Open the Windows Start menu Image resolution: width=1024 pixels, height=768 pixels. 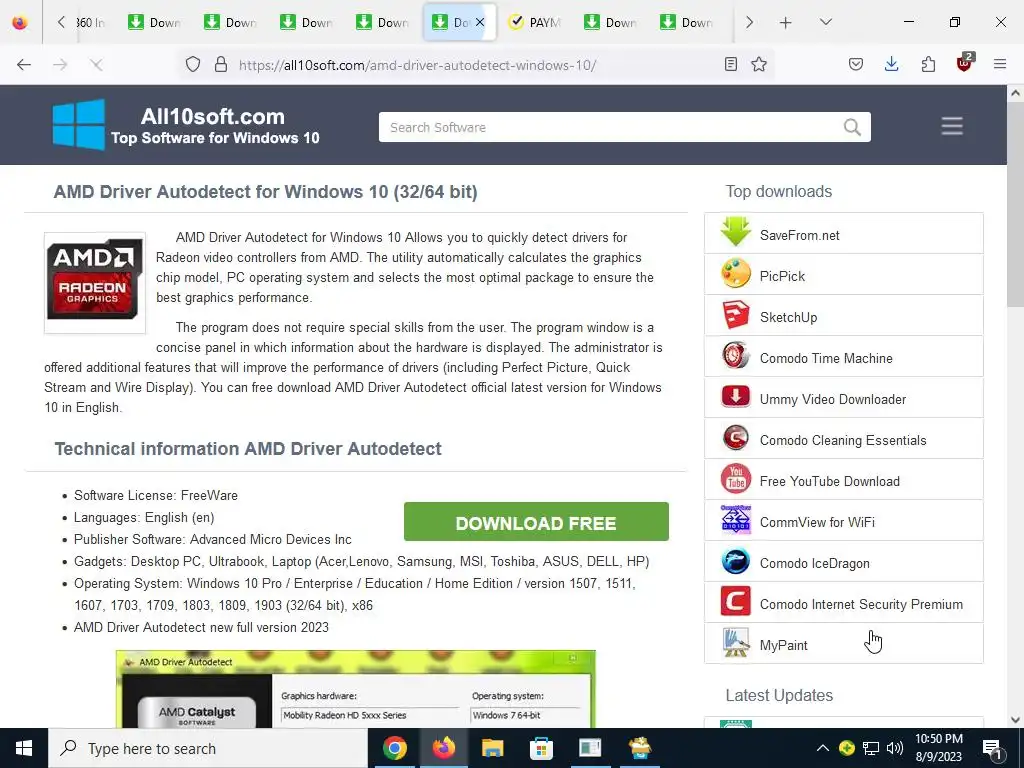point(24,748)
